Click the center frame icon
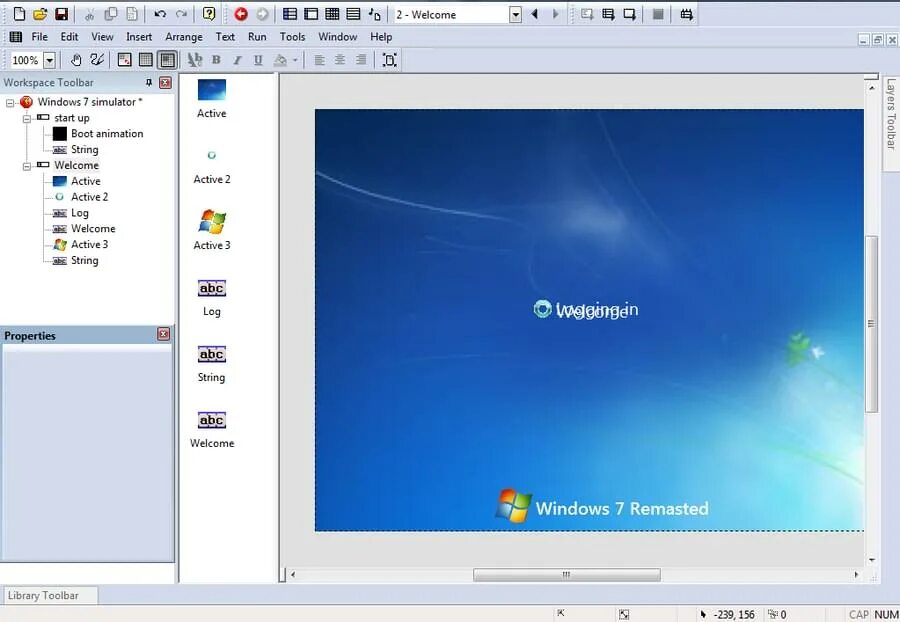The height and width of the screenshot is (622, 900). point(390,60)
